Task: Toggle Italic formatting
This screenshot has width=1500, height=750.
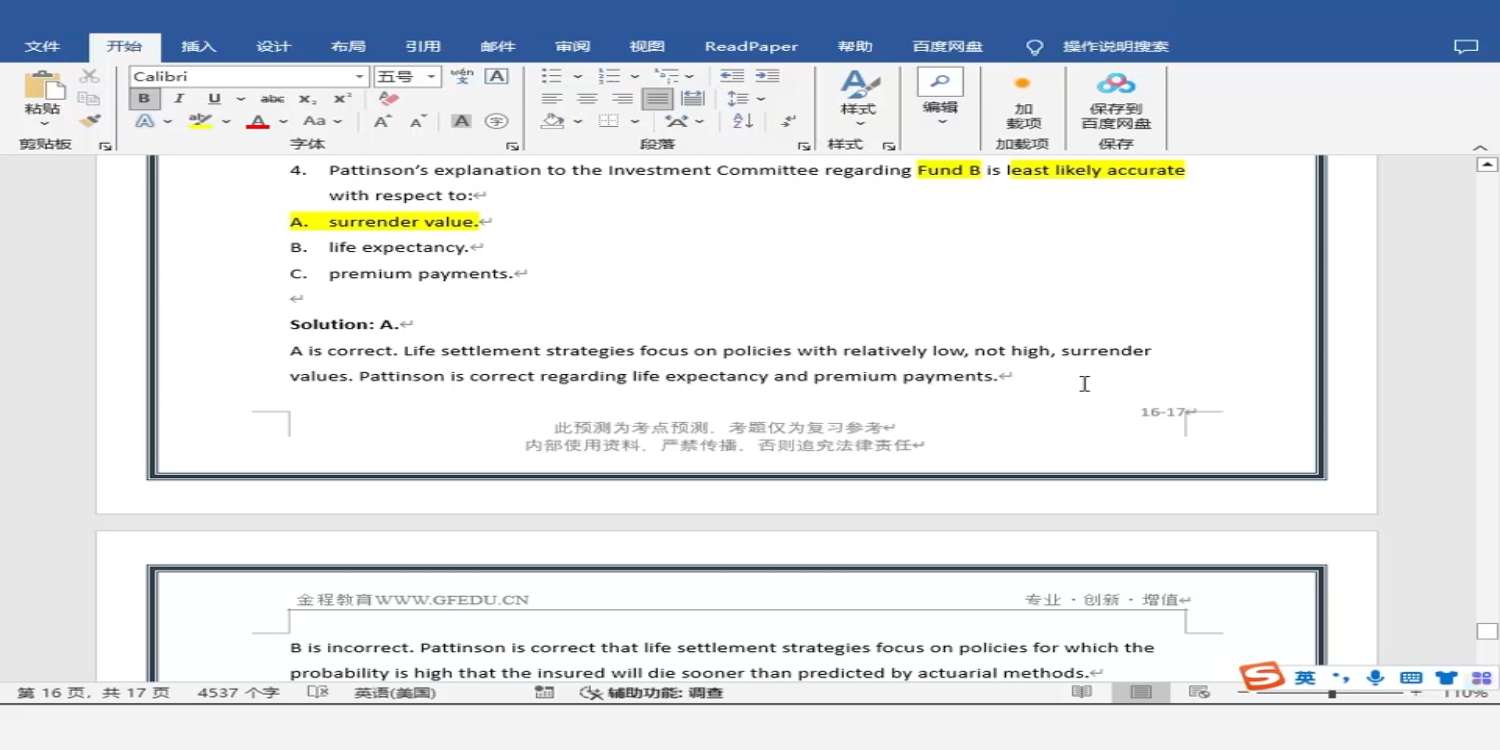Action: 179,99
